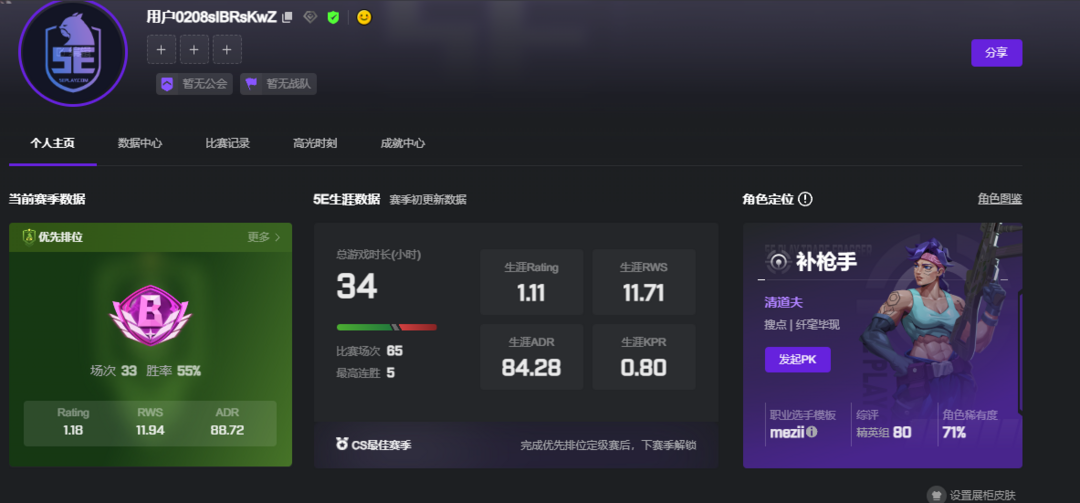
Task: Go to the 成就中心 tab
Action: [403, 143]
